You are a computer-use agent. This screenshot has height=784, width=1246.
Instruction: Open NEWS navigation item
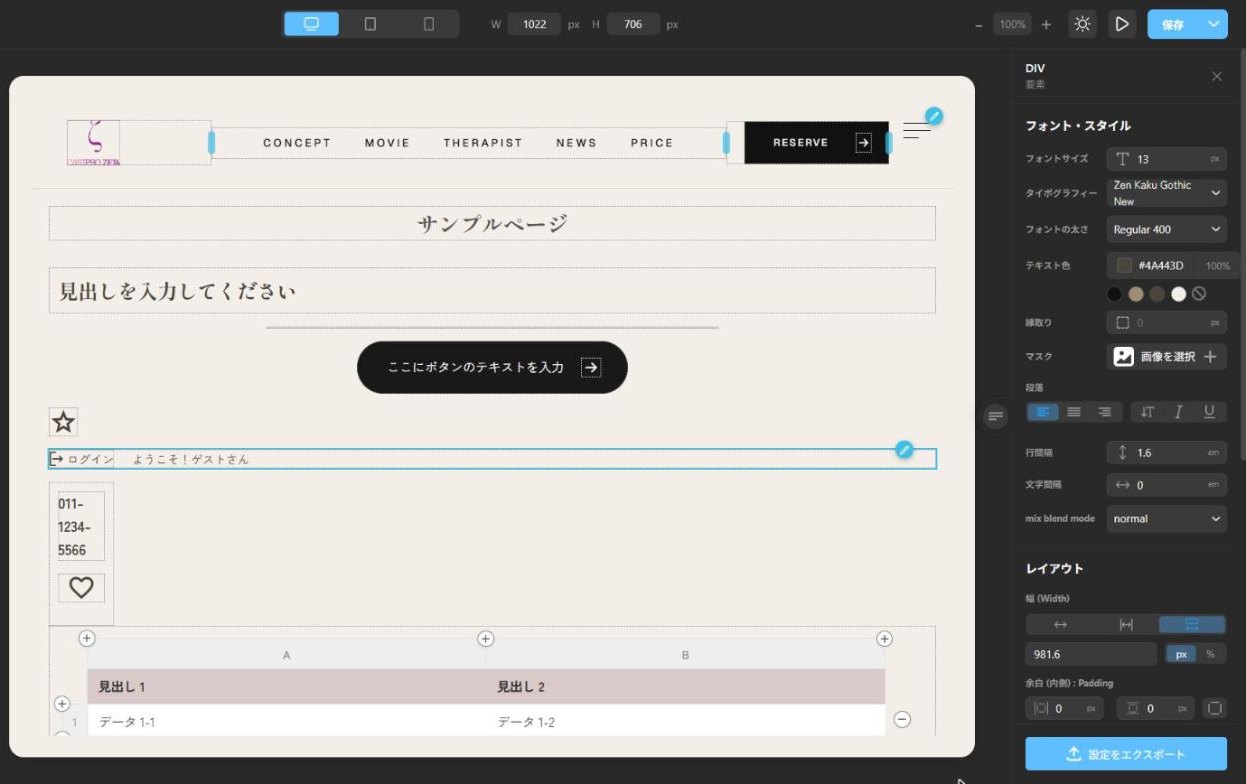coord(576,143)
